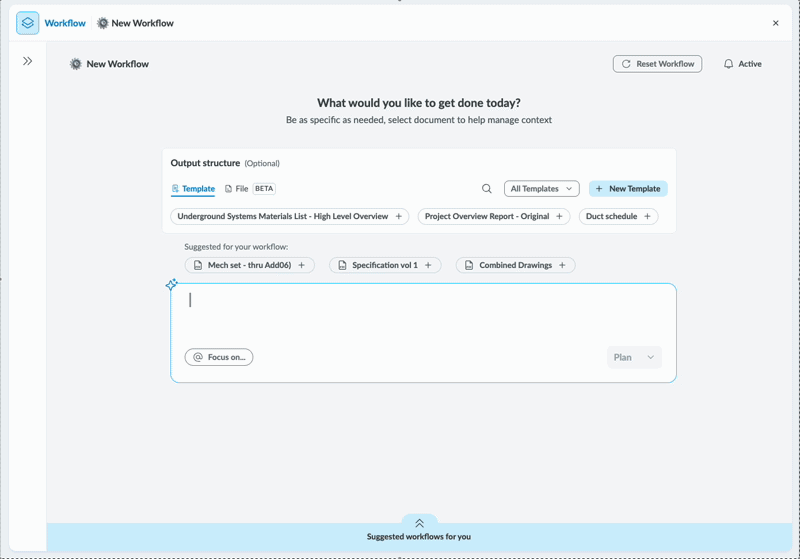Click the New Template button
This screenshot has width=800, height=559.
628,189
